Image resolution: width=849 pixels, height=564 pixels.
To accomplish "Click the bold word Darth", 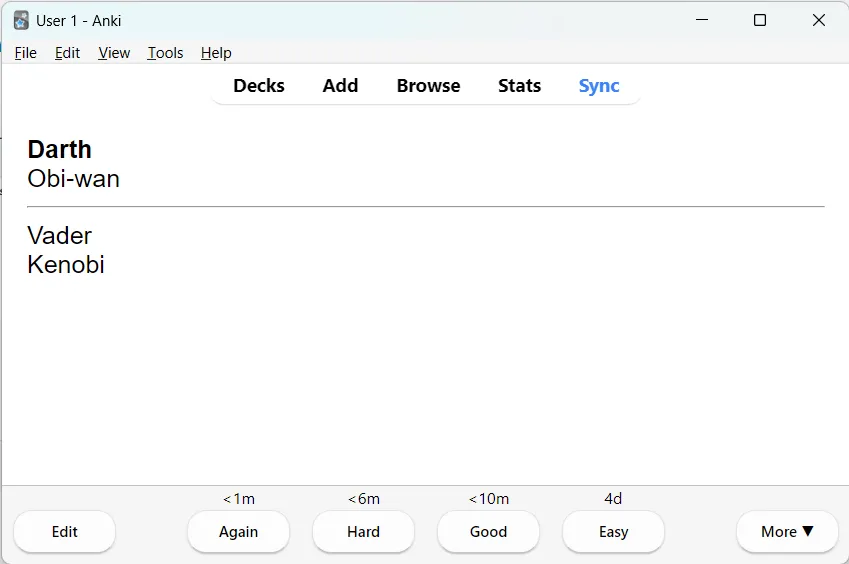I will 60,149.
